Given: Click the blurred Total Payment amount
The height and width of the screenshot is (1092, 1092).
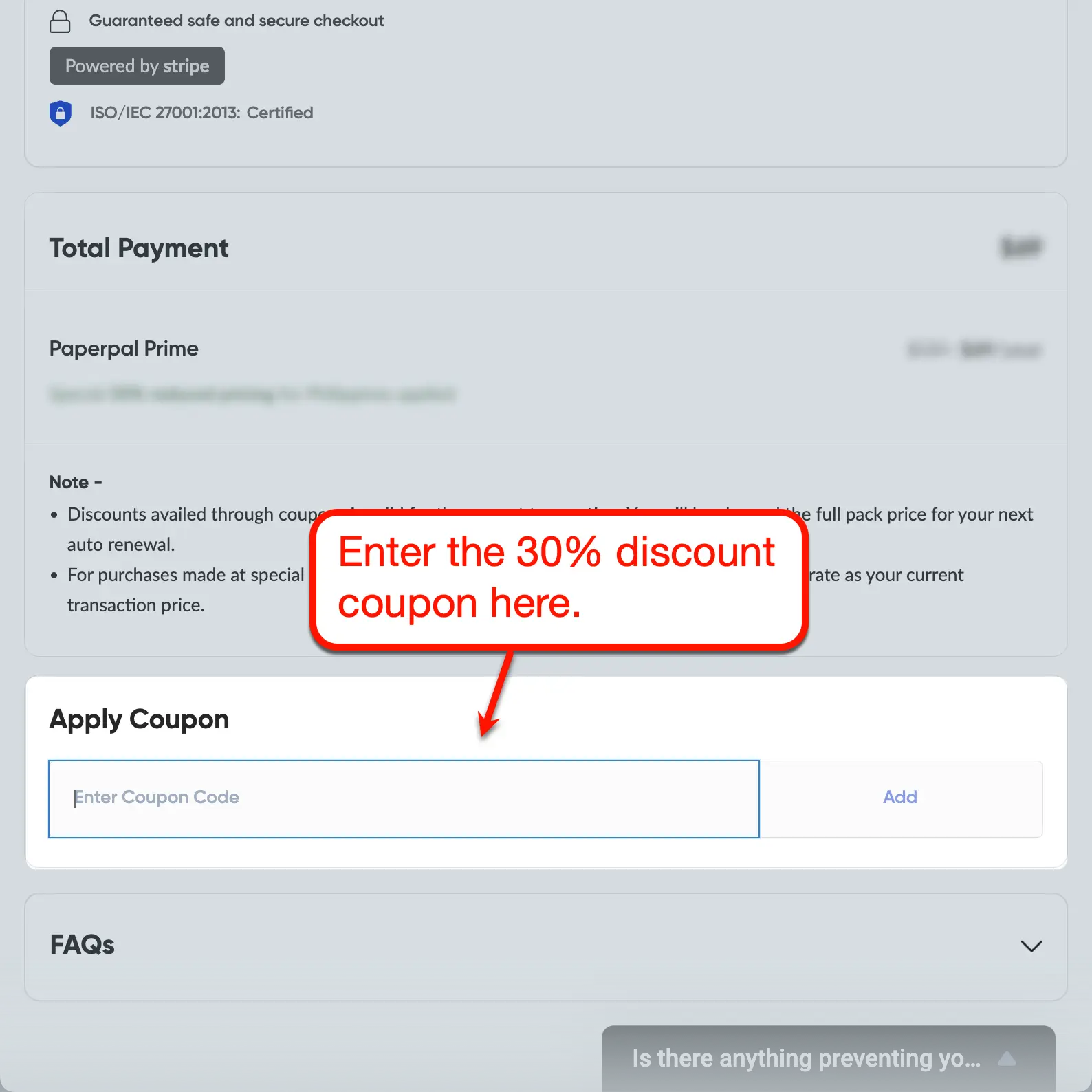Looking at the screenshot, I should pyautogui.click(x=1020, y=248).
